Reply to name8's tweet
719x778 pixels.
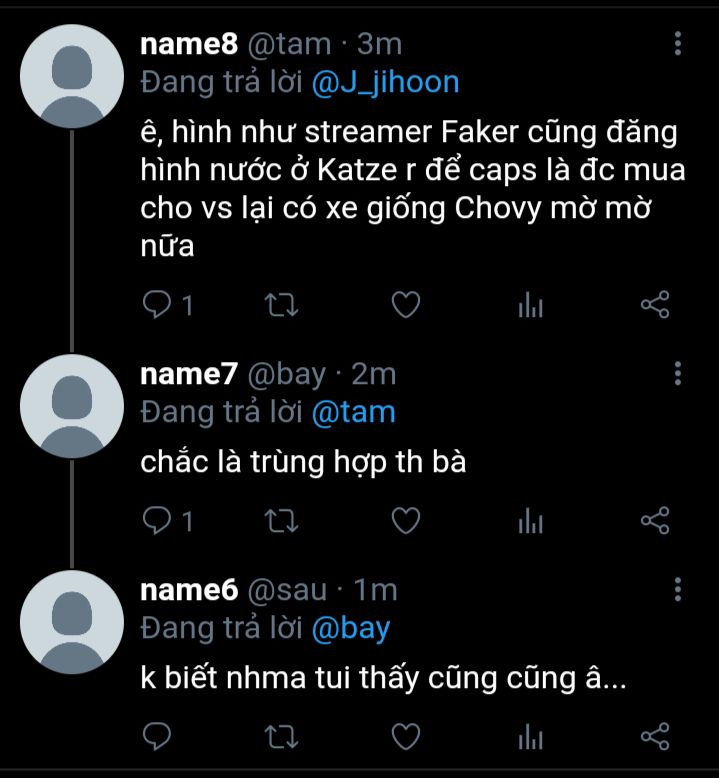[x=157, y=305]
